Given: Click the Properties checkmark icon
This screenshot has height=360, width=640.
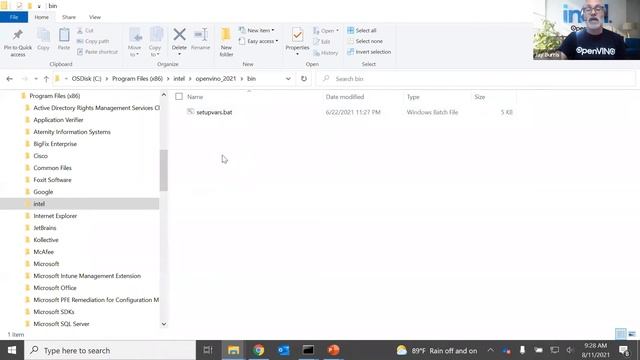Looking at the screenshot, I should 298,35.
